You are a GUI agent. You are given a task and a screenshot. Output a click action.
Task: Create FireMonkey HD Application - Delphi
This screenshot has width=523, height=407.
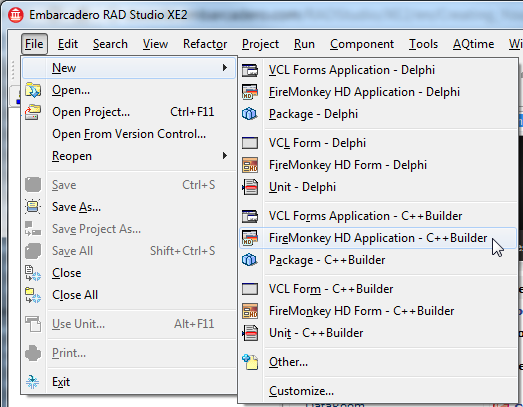tap(378, 92)
